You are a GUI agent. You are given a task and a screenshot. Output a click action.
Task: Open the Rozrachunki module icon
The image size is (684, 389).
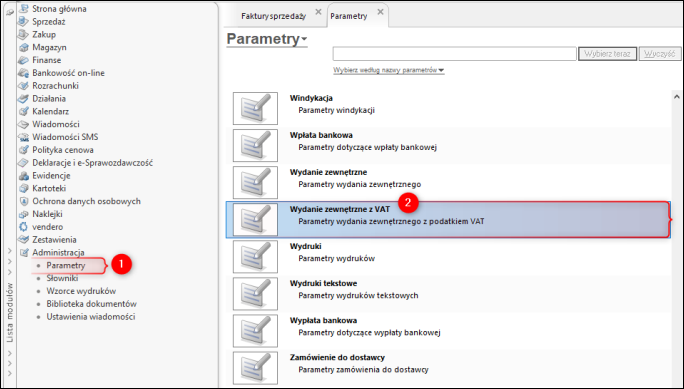(x=23, y=86)
